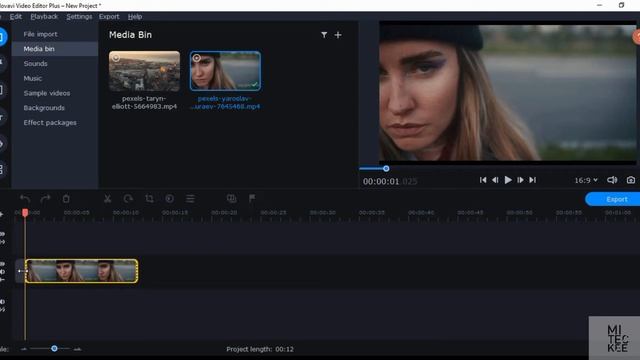Open the 16:9 aspect ratio dropdown

[586, 180]
